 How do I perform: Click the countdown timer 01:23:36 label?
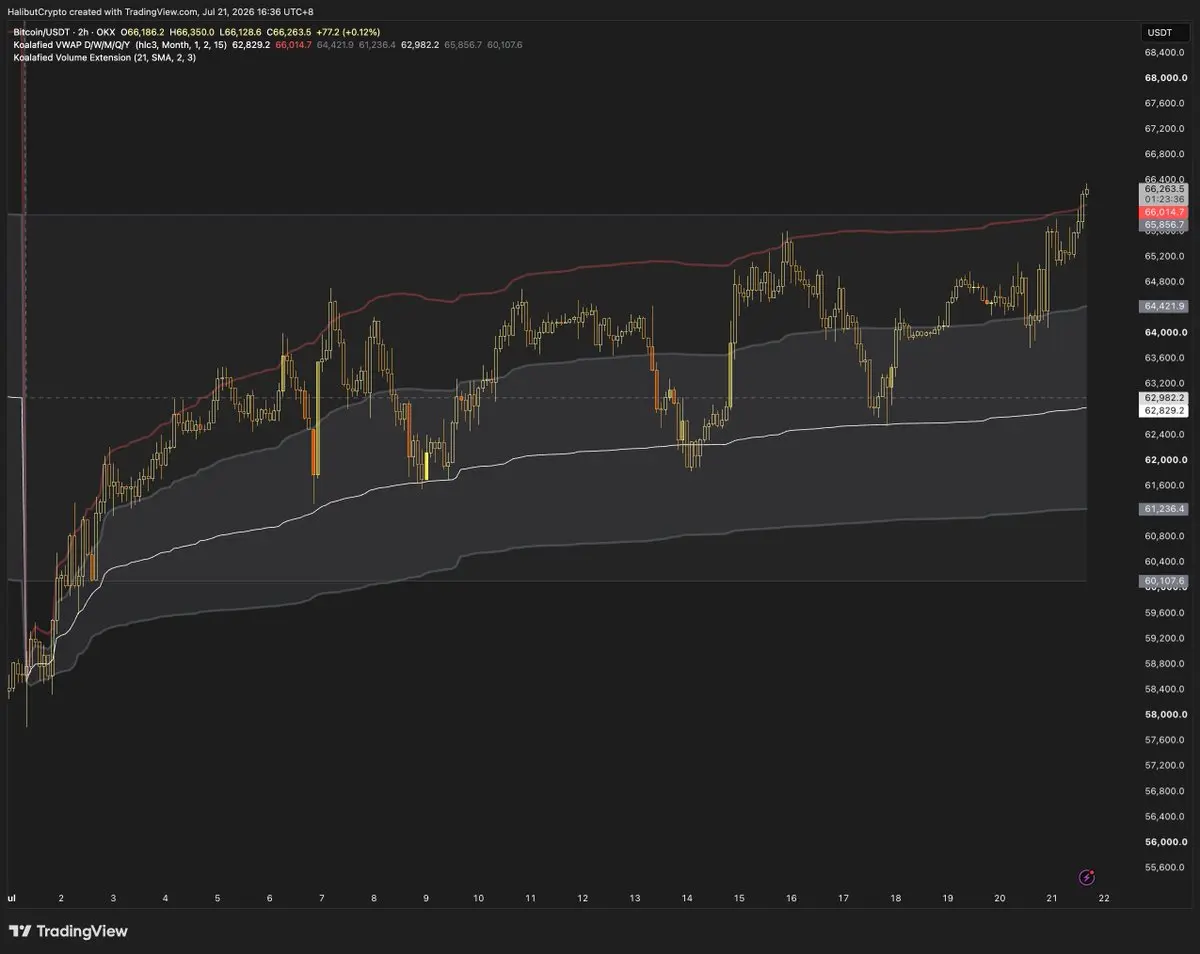click(x=1164, y=199)
